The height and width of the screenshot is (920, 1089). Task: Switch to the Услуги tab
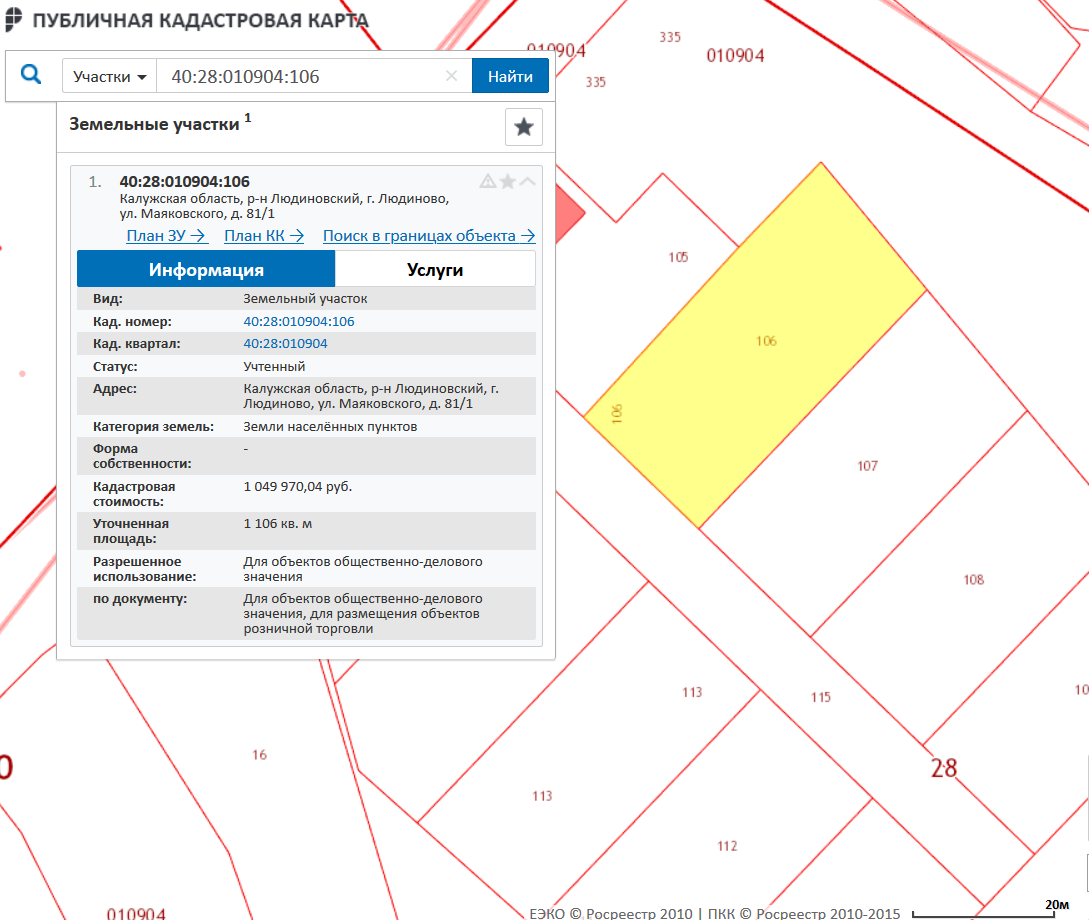(435, 270)
